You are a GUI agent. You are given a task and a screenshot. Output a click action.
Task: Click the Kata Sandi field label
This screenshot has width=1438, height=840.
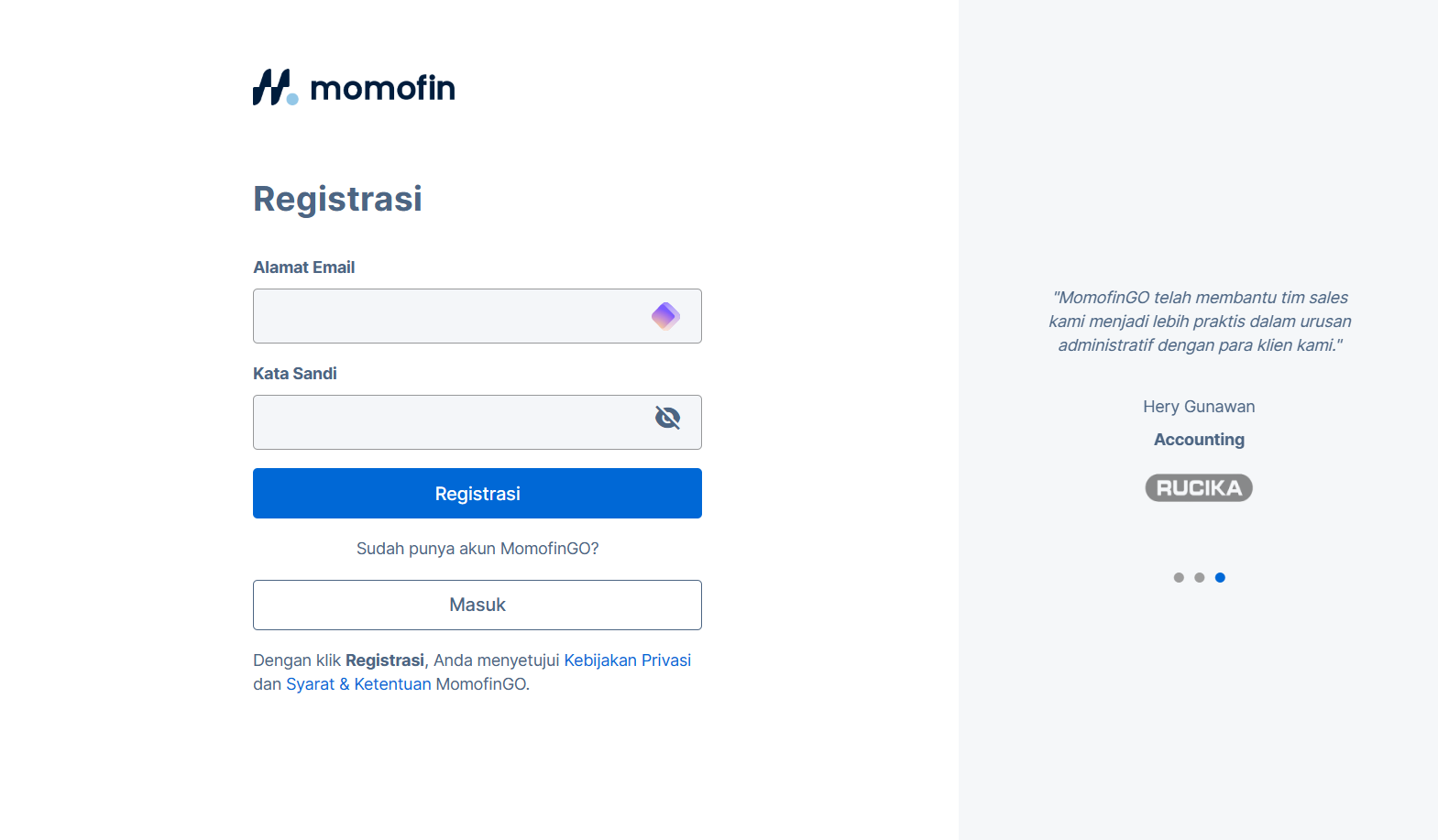[294, 374]
